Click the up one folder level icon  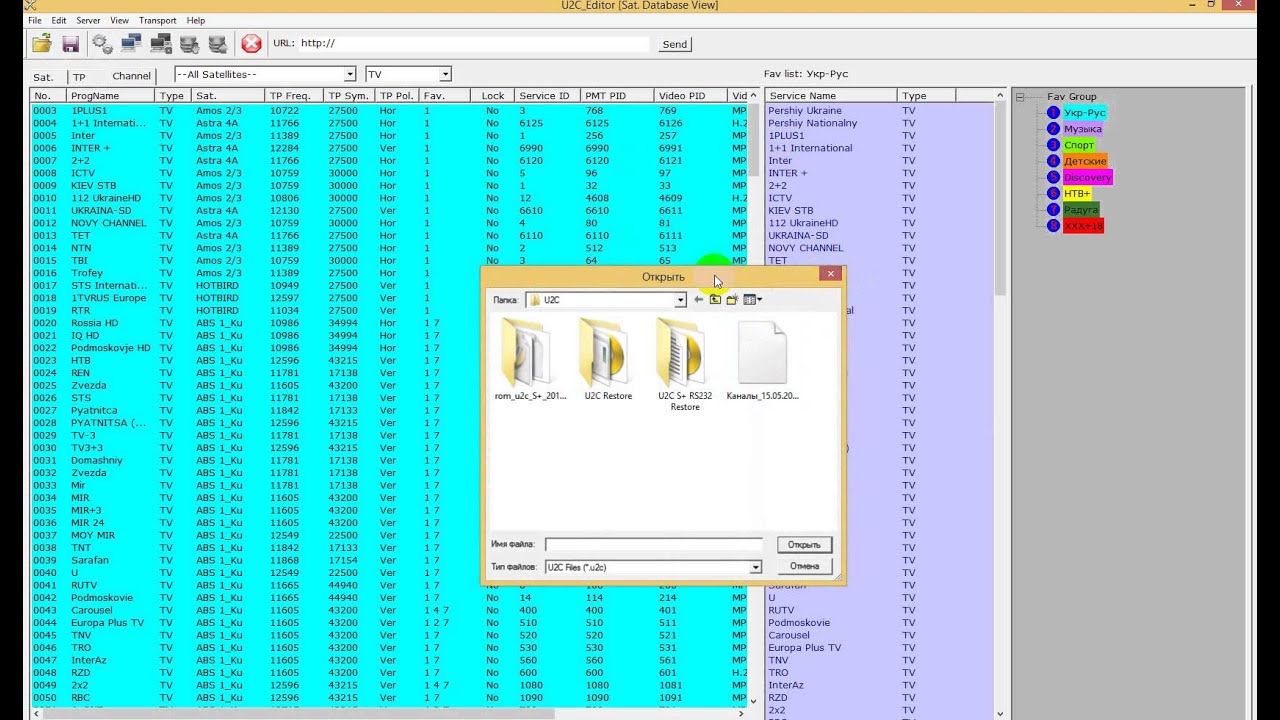click(715, 300)
